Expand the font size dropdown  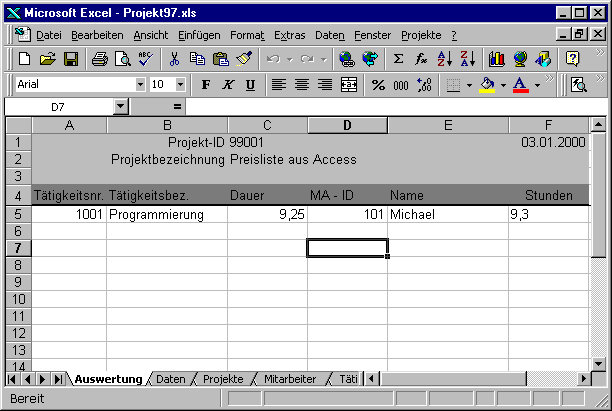pos(183,85)
